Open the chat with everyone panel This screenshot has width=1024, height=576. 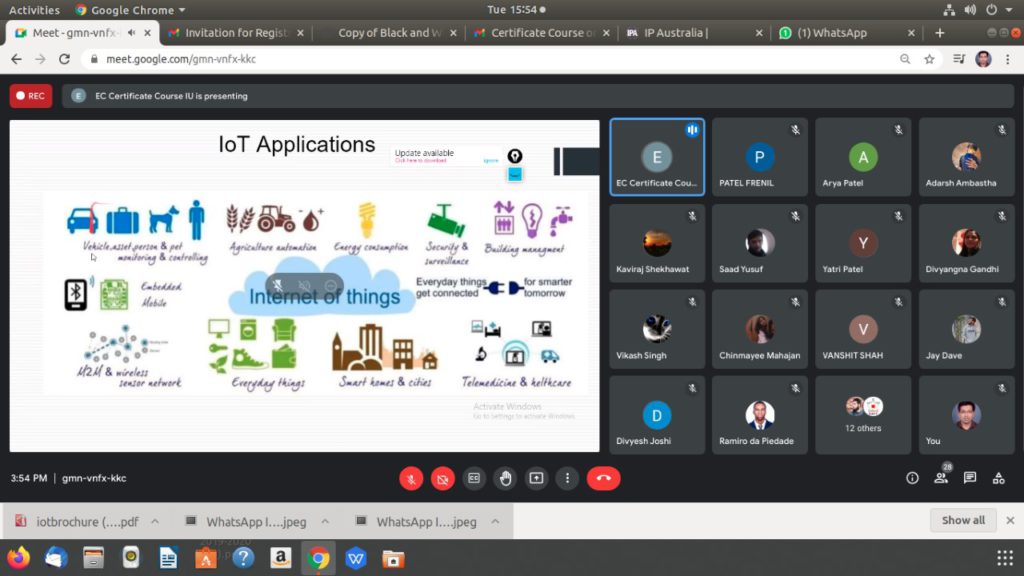970,478
